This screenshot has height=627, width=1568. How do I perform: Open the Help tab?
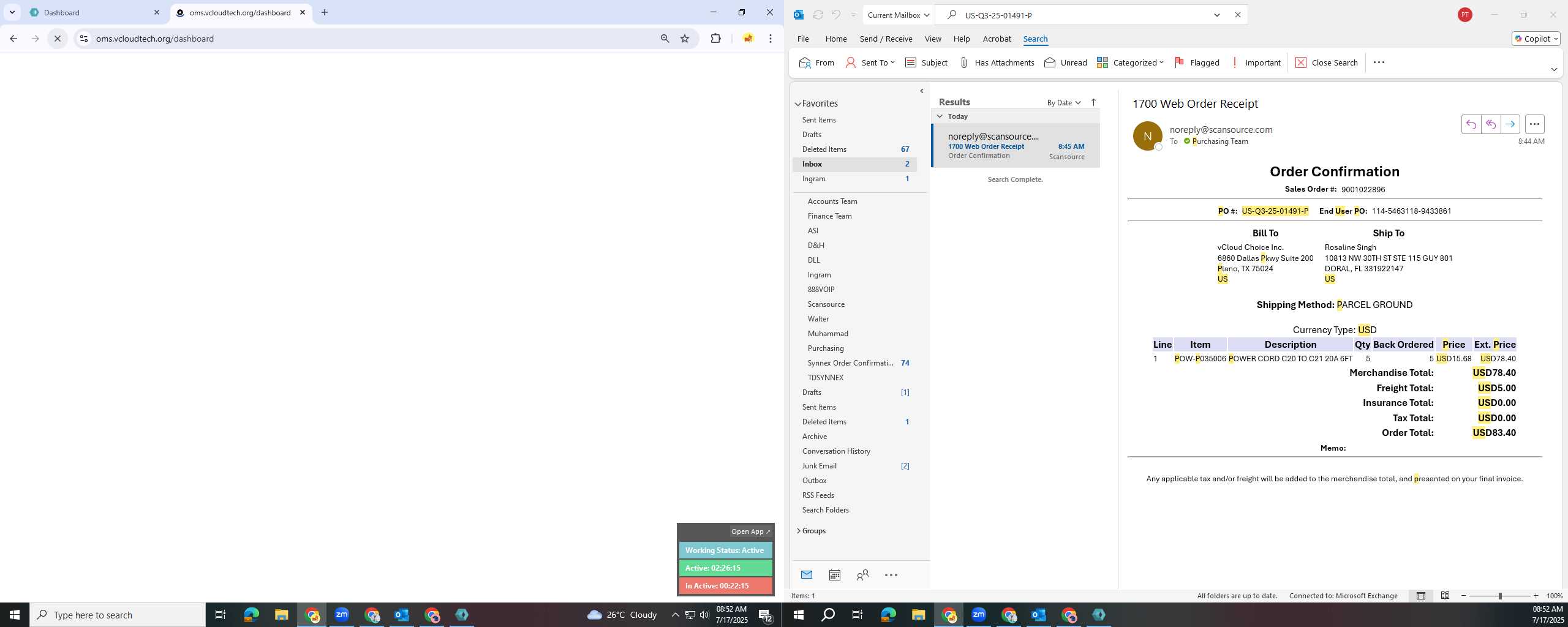click(961, 39)
